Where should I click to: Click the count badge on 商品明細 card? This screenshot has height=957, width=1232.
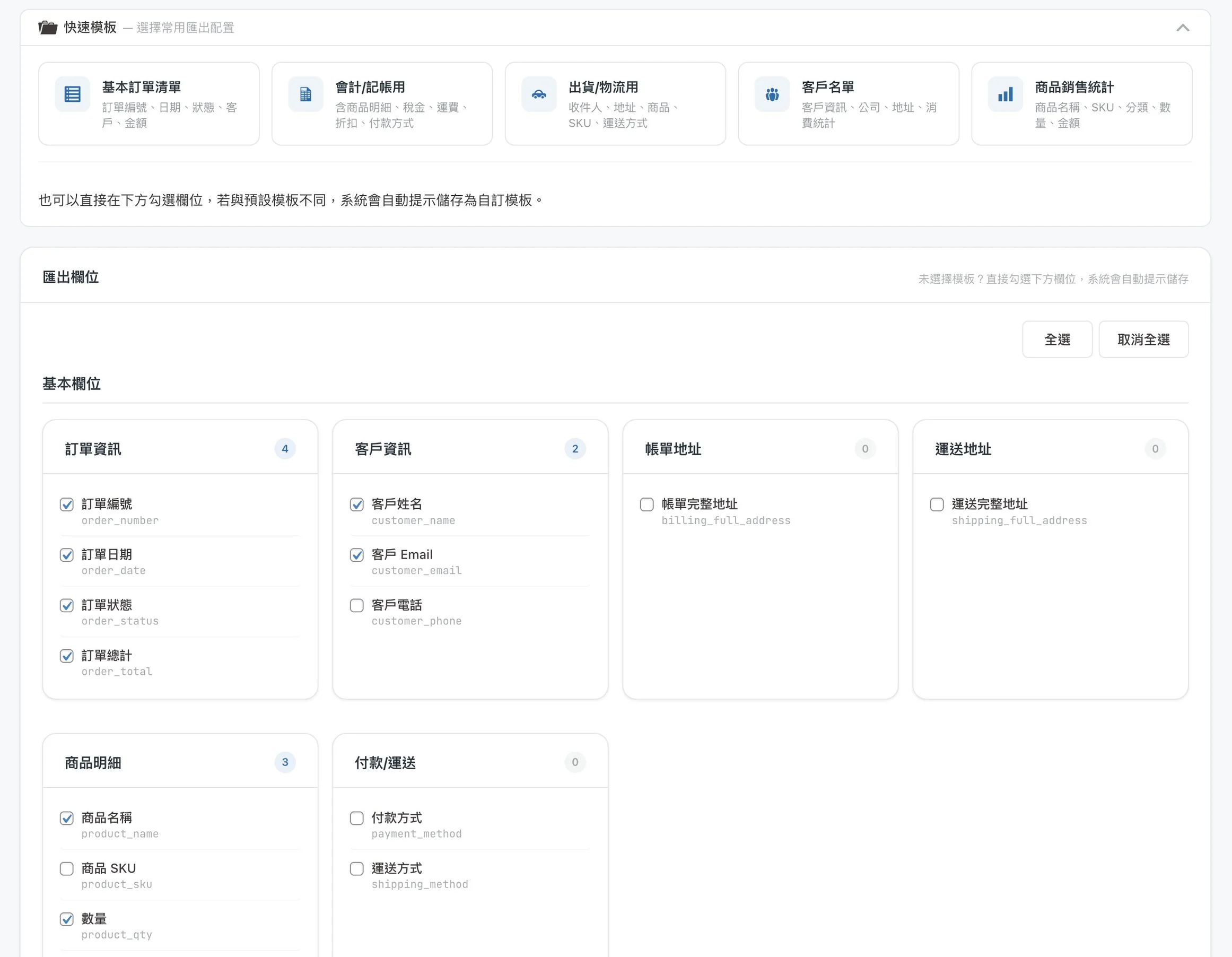click(x=285, y=762)
